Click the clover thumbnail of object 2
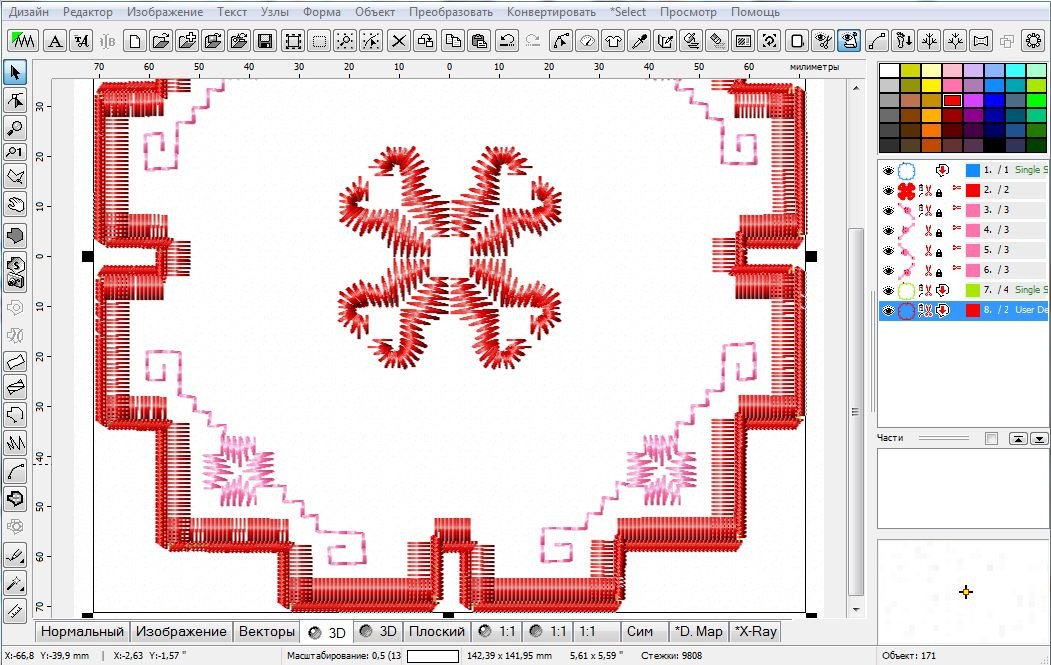The width and height of the screenshot is (1051, 665). (x=906, y=191)
